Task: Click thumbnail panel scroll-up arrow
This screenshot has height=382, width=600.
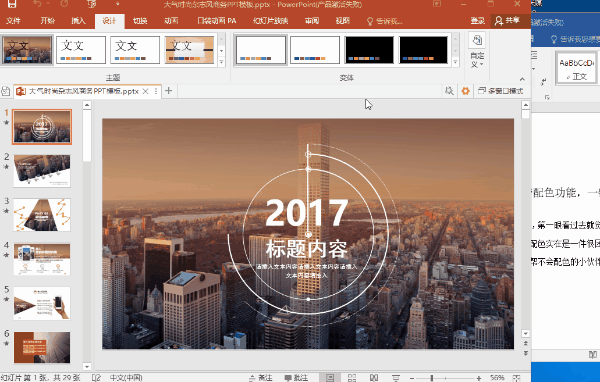Action: (87, 105)
